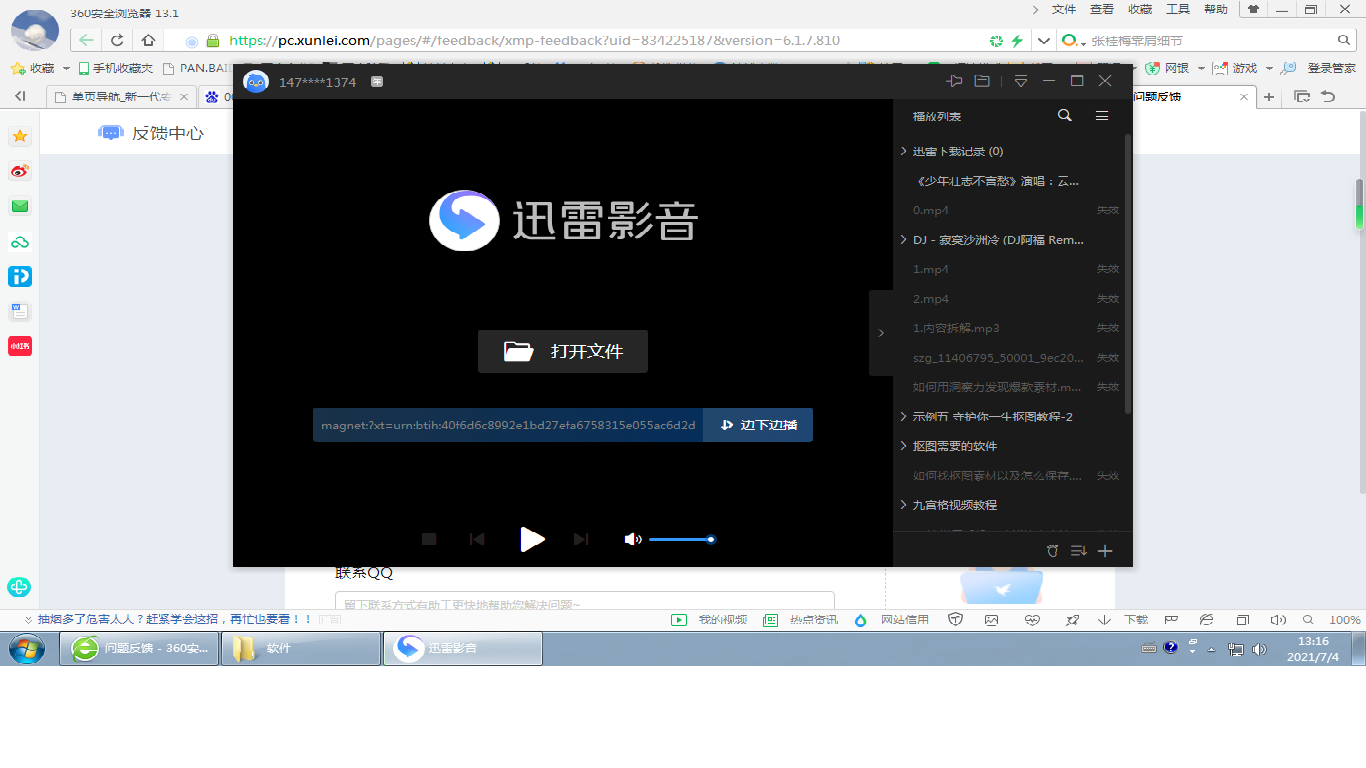This screenshot has height=768, width=1366.
Task: Open the 工具 menu in 360 browser
Action: point(1178,9)
